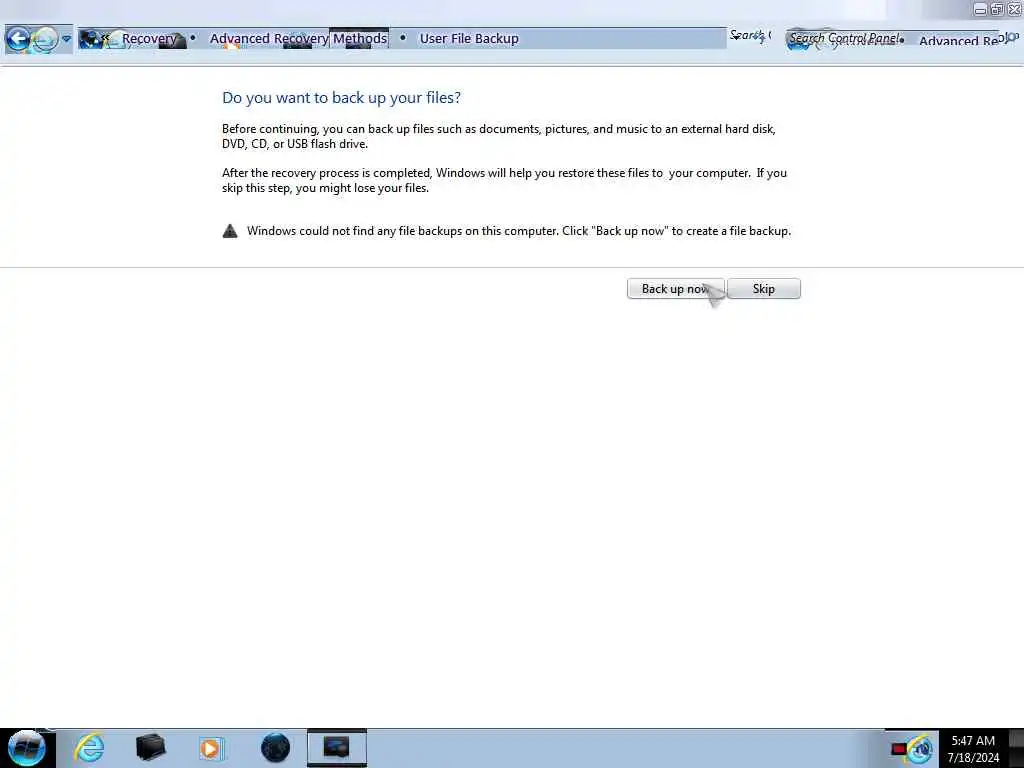The height and width of the screenshot is (768, 1024).
Task: Select the active Control Panel taskbar button
Action: point(336,748)
